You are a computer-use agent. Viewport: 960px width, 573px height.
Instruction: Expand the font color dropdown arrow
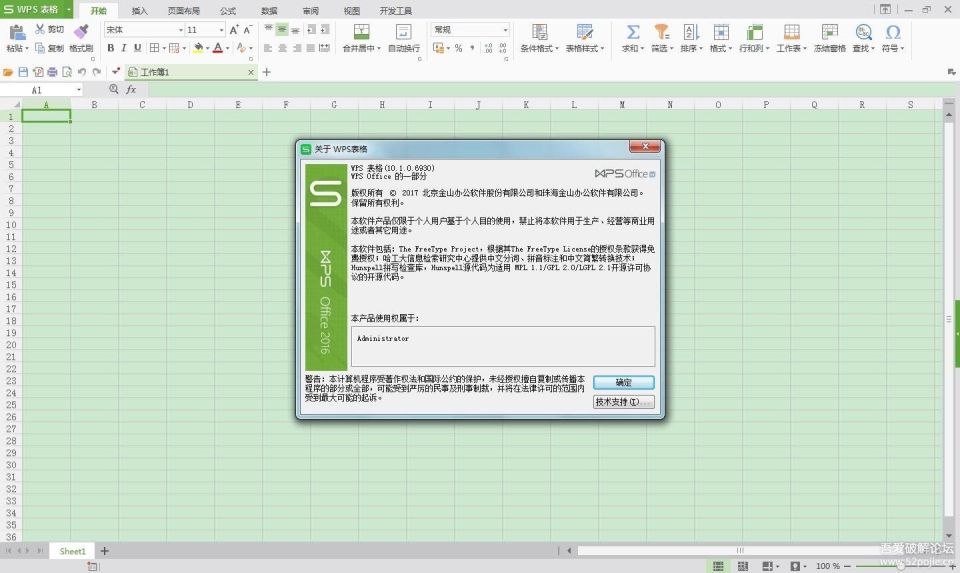(227, 48)
